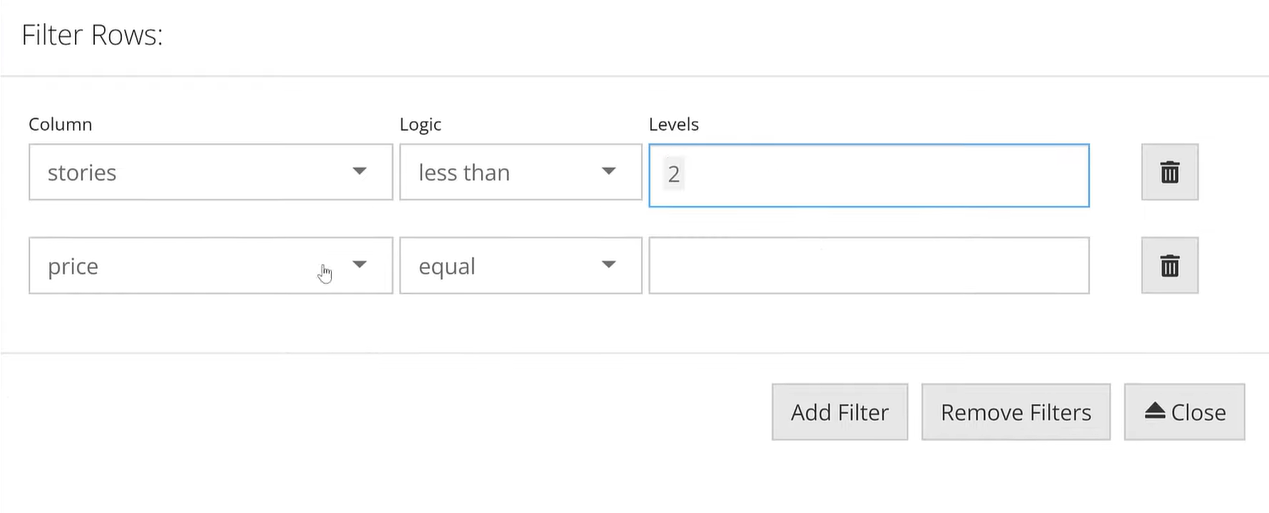Delete the stories filter with trash icon
This screenshot has width=1269, height=513.
click(1169, 172)
